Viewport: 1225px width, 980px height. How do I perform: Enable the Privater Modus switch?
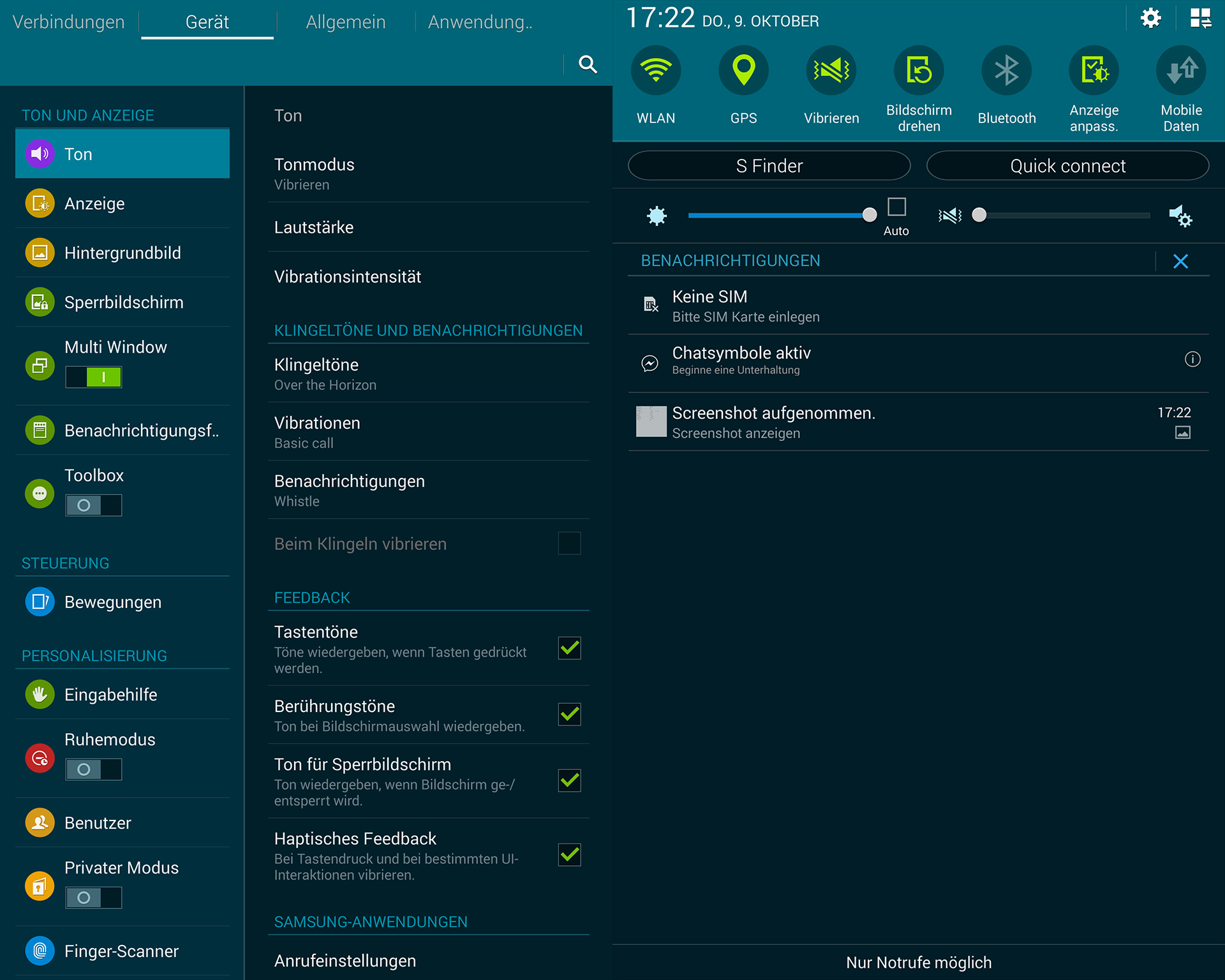pyautogui.click(x=94, y=898)
